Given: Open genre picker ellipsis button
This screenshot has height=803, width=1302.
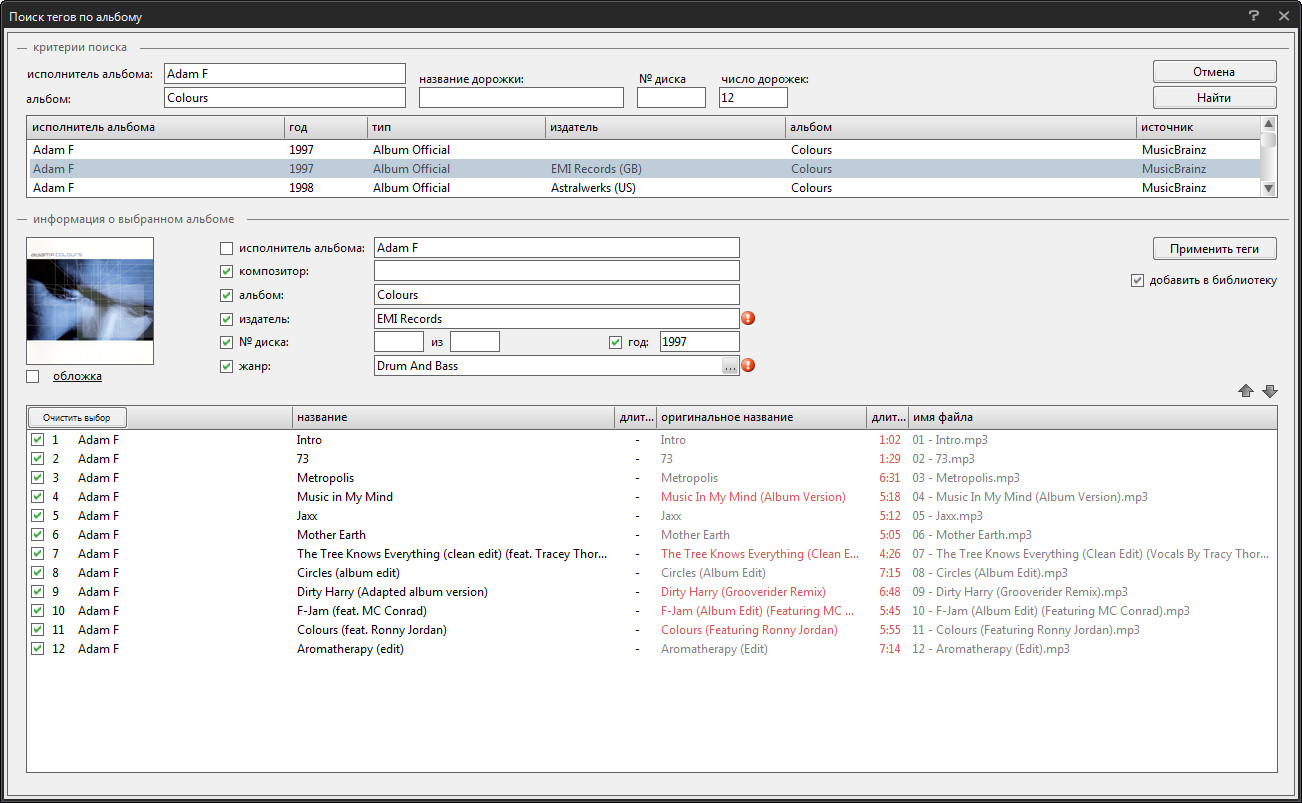Looking at the screenshot, I should click(x=730, y=367).
